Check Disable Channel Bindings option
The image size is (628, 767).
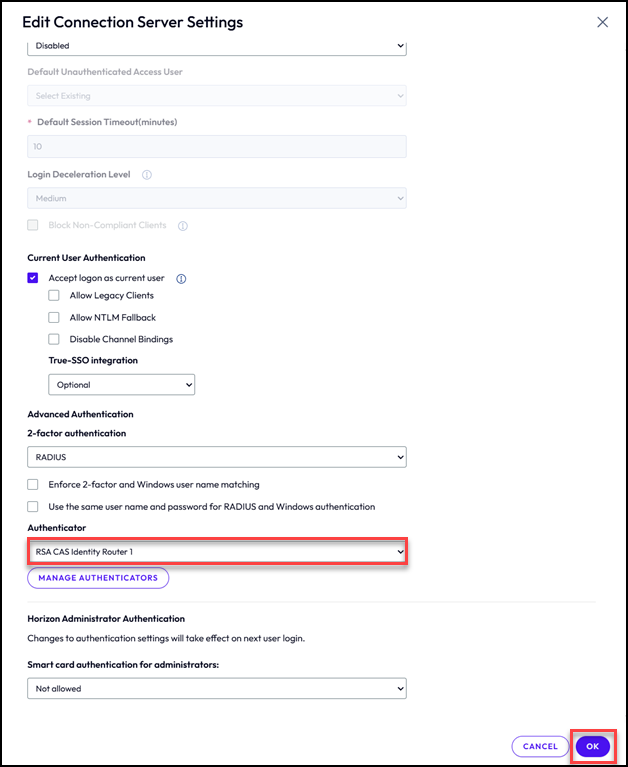click(54, 339)
